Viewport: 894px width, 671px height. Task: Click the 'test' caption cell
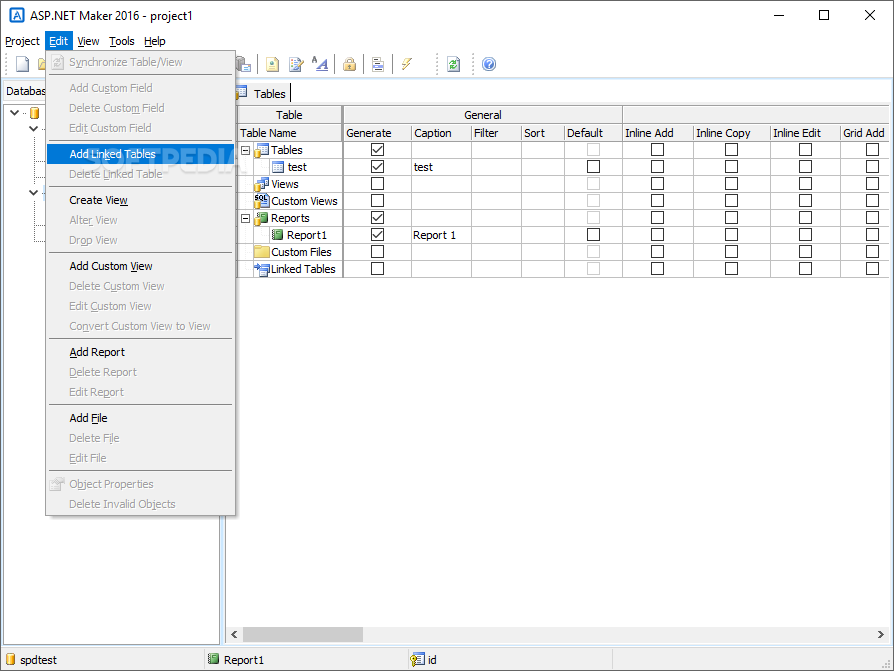pos(441,167)
